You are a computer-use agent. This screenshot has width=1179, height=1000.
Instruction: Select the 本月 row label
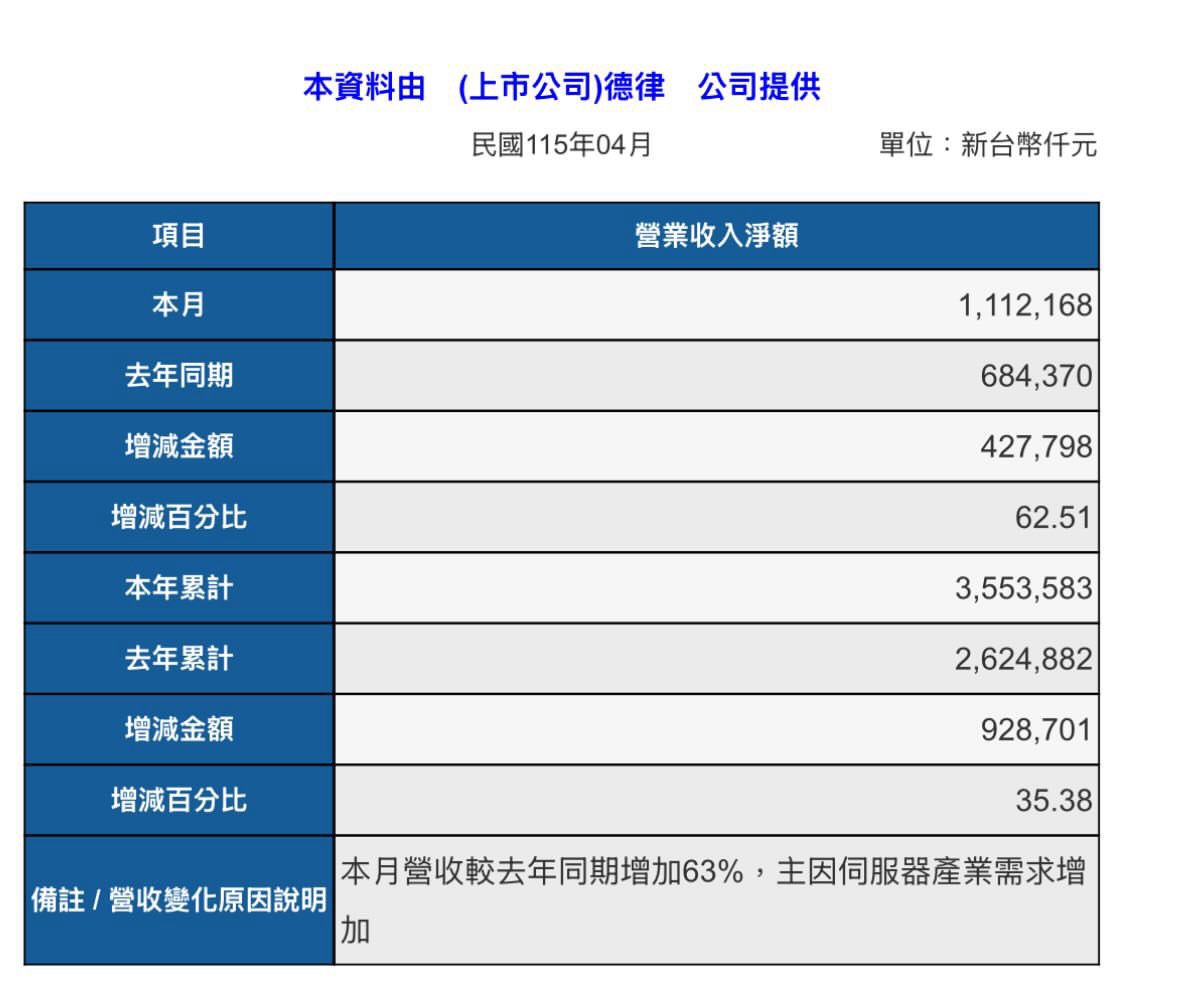point(179,305)
